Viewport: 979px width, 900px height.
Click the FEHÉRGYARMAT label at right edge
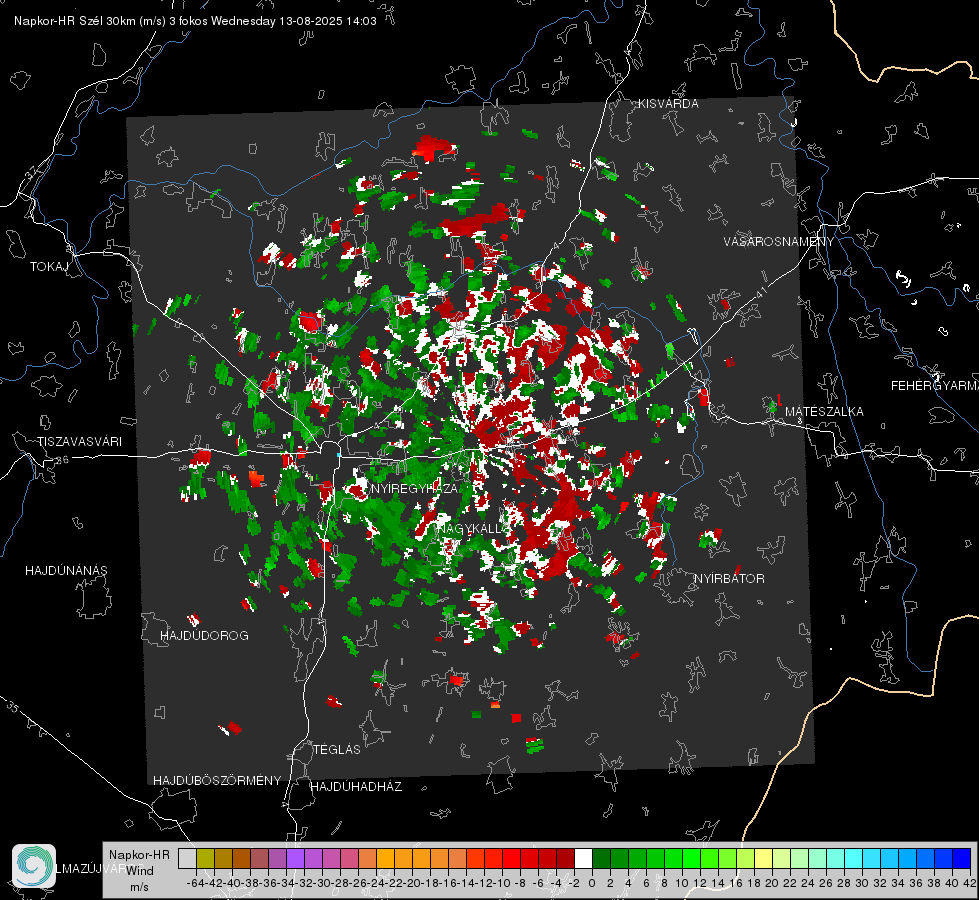click(x=935, y=386)
